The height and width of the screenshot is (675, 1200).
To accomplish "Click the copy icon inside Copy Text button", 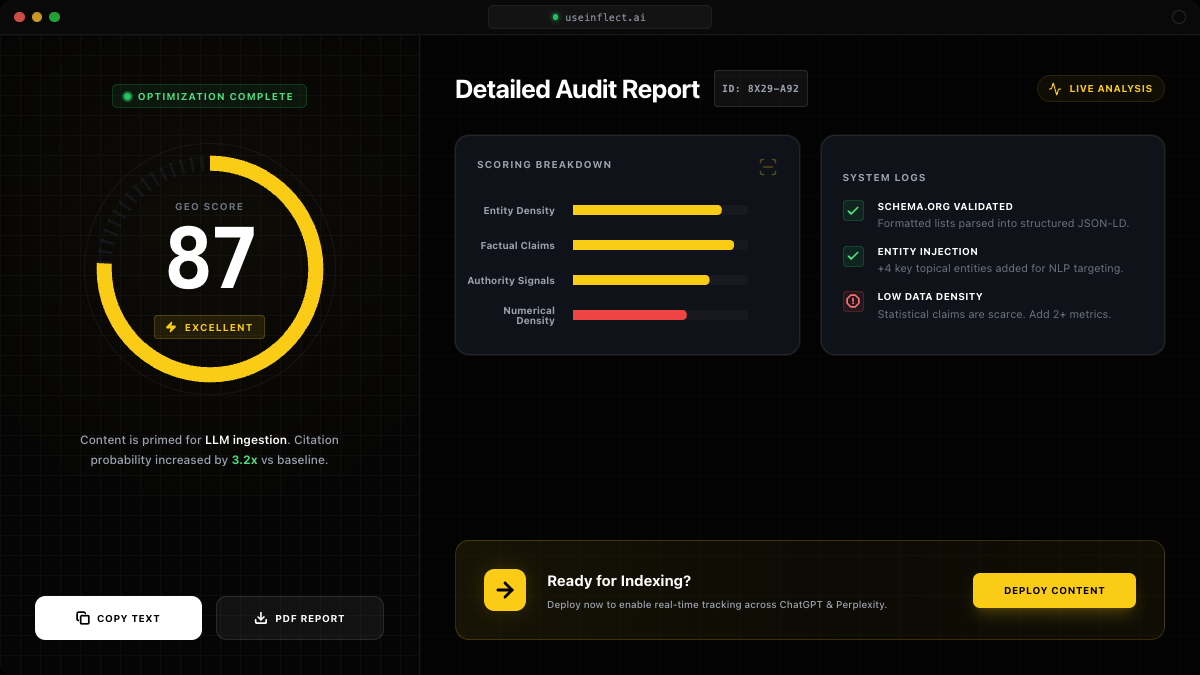I will point(81,618).
